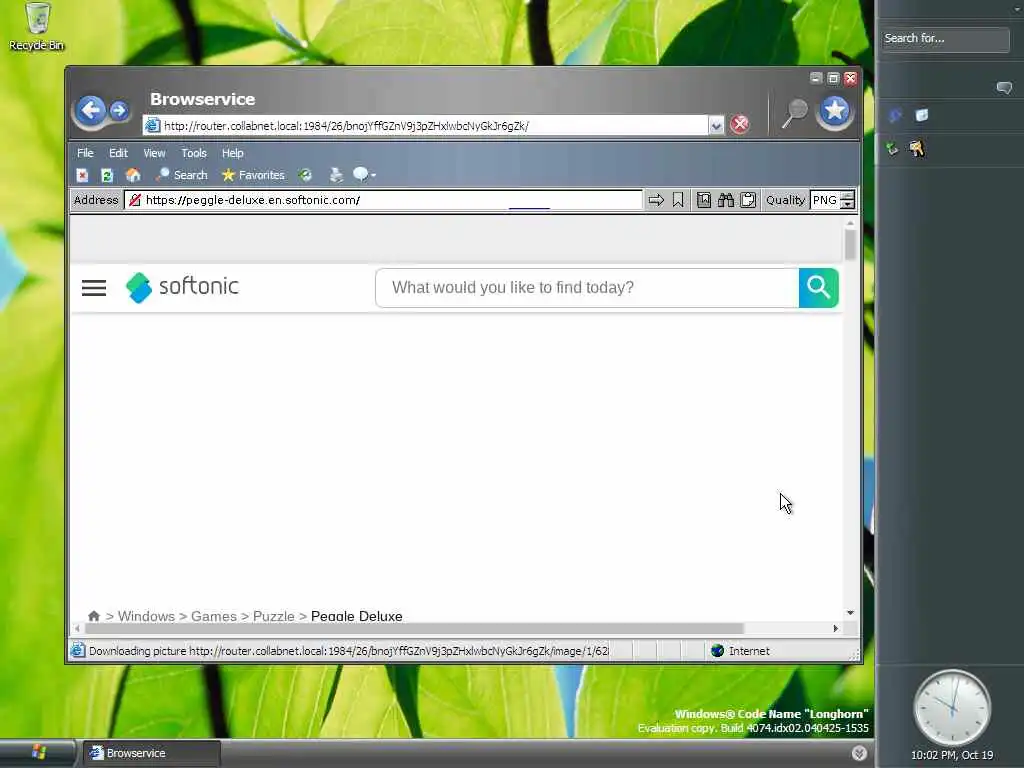
Task: Click the Search toolbar button
Action: (x=182, y=175)
